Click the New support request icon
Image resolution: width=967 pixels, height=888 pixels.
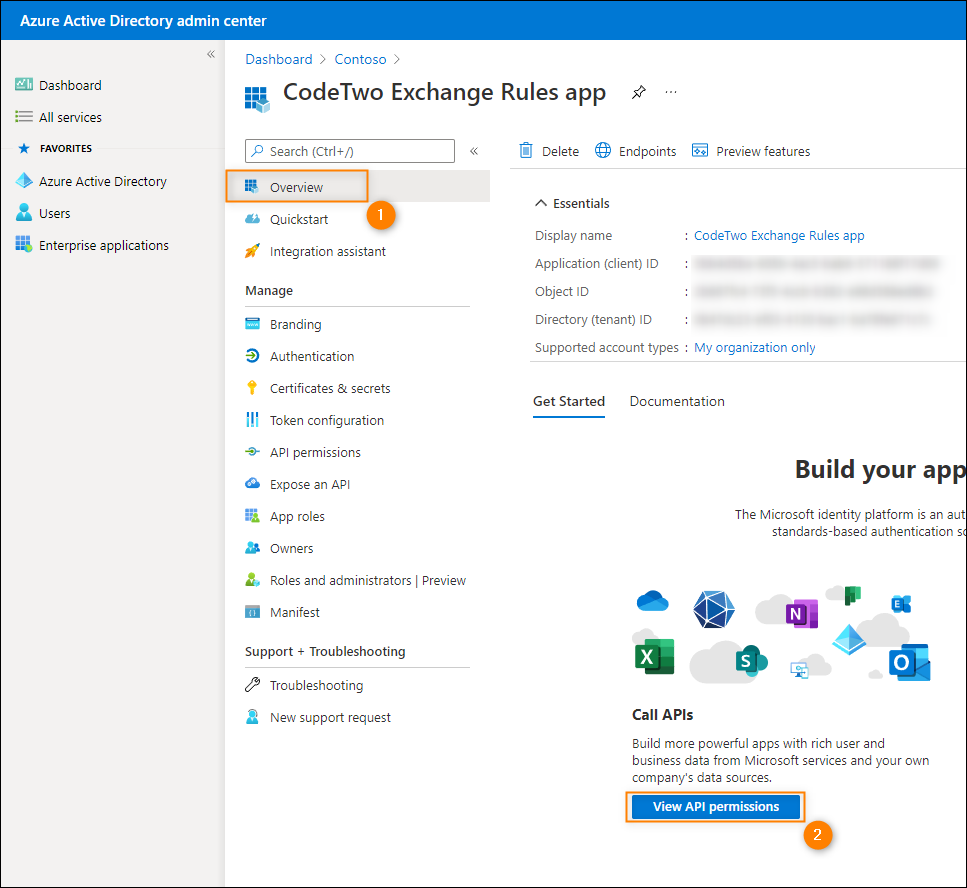(252, 717)
